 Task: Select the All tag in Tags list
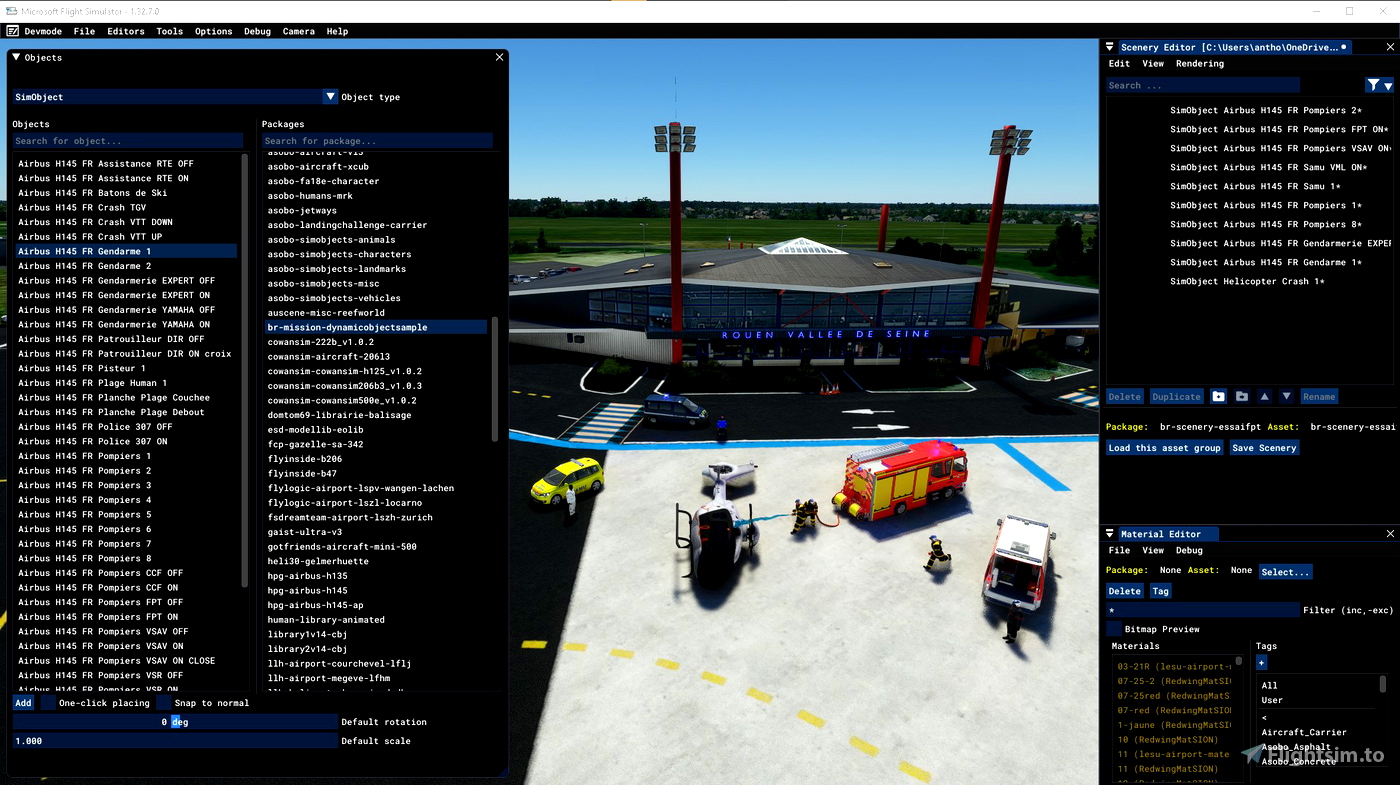click(x=1270, y=685)
